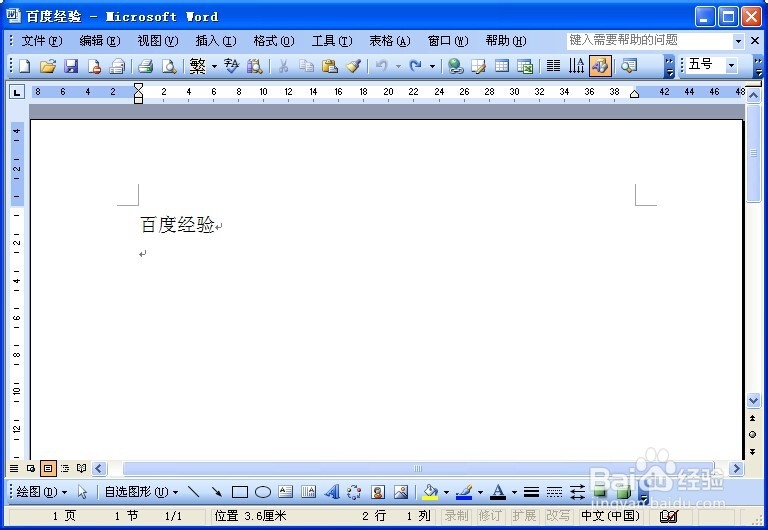This screenshot has height=530, width=768.
Task: Click the E-mail envelope icon
Action: coord(117,66)
